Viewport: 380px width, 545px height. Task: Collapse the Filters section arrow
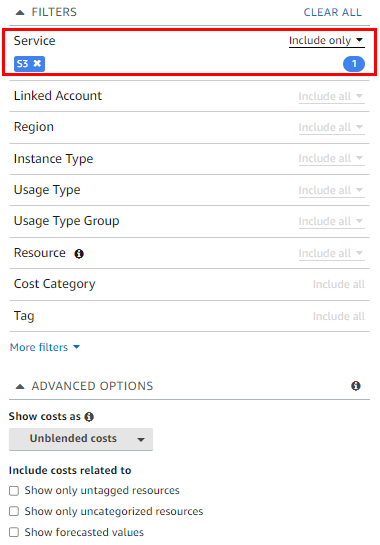pyautogui.click(x=20, y=13)
